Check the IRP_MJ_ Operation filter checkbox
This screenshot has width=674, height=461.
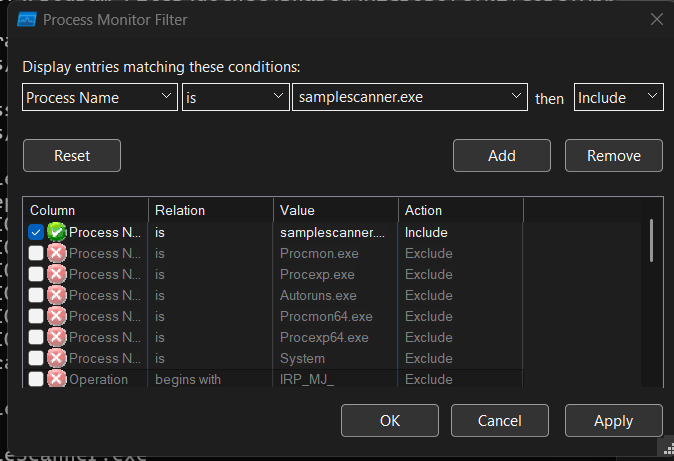click(x=36, y=379)
